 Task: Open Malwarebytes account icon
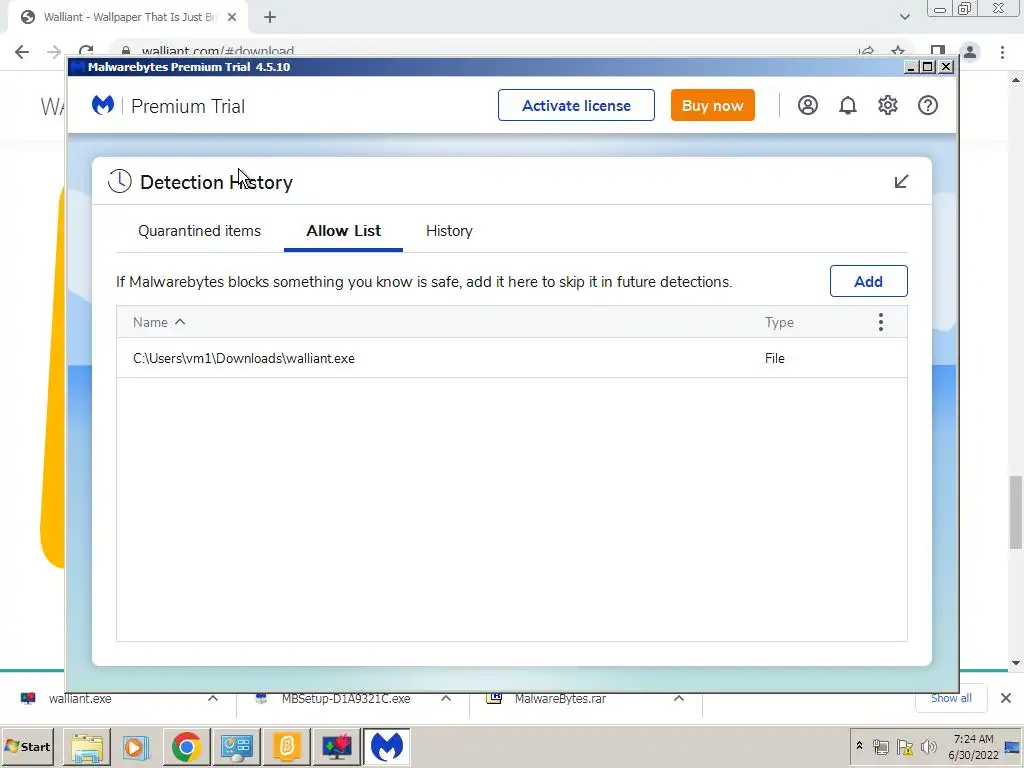[808, 105]
